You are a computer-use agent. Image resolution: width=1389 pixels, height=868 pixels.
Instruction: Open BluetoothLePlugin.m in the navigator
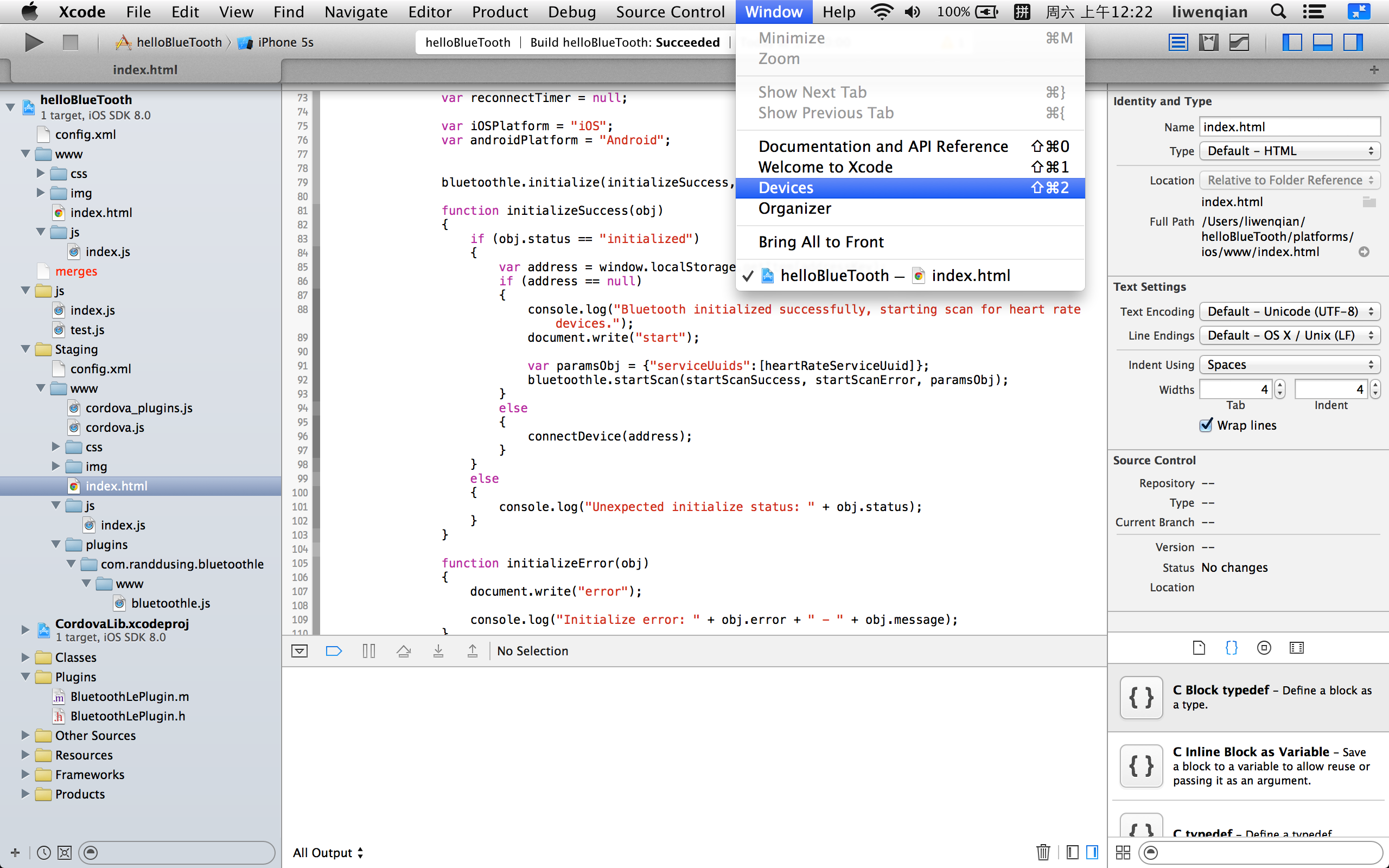pos(129,697)
